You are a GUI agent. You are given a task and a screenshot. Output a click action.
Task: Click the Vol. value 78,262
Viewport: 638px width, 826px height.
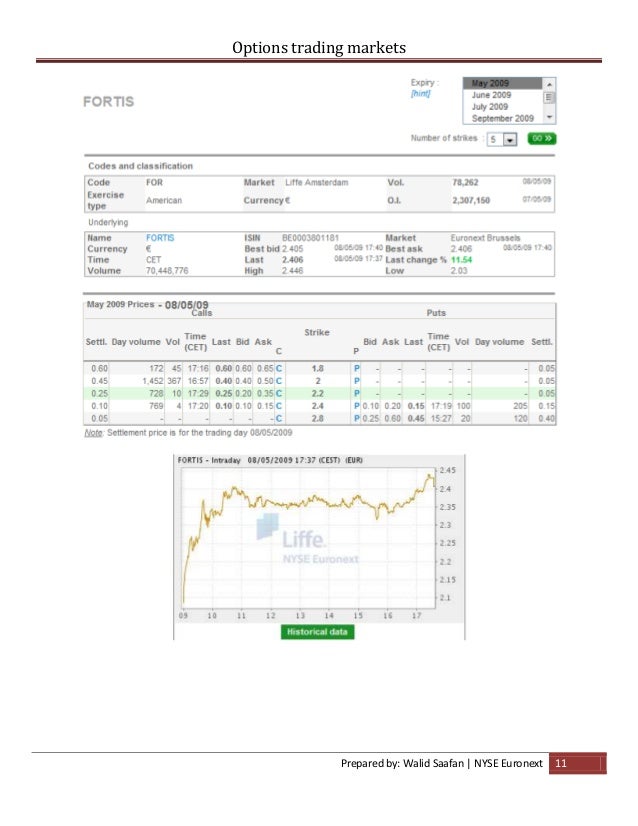click(465, 182)
